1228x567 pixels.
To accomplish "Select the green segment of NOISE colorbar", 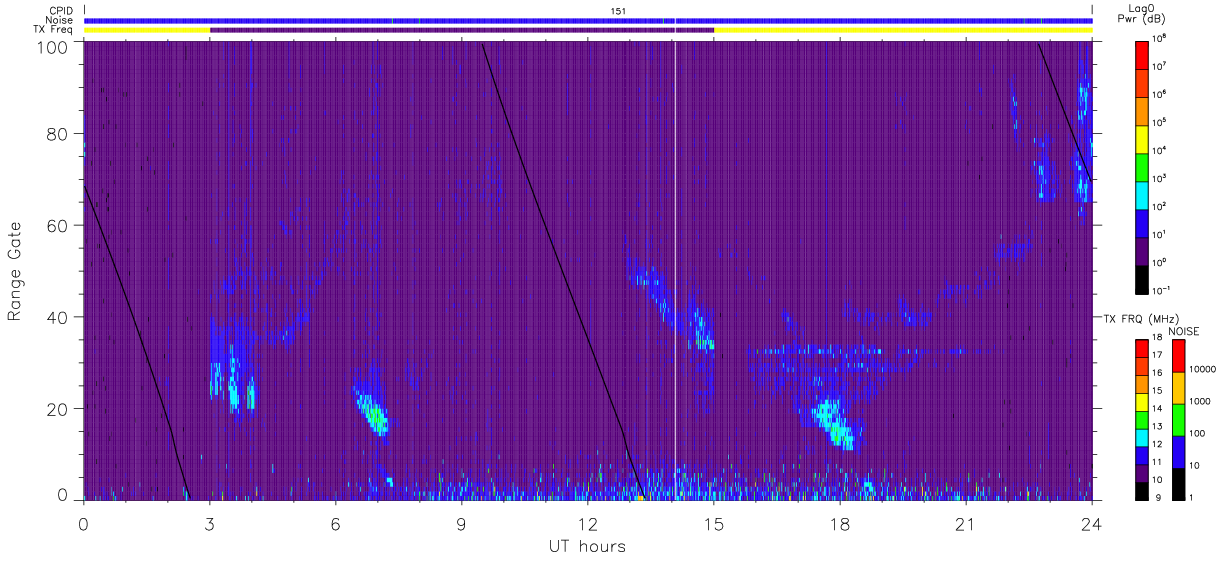I will [1177, 419].
